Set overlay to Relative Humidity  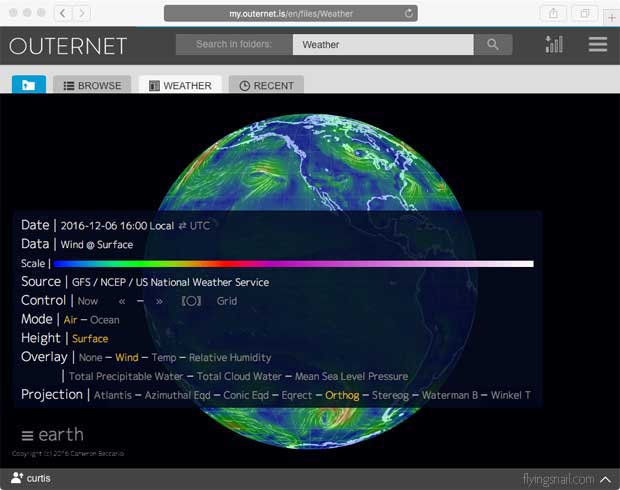coord(230,358)
